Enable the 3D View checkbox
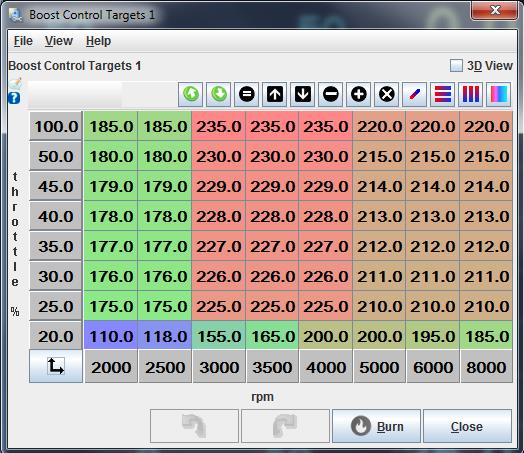Viewport: 524px width, 453px height. [456, 65]
